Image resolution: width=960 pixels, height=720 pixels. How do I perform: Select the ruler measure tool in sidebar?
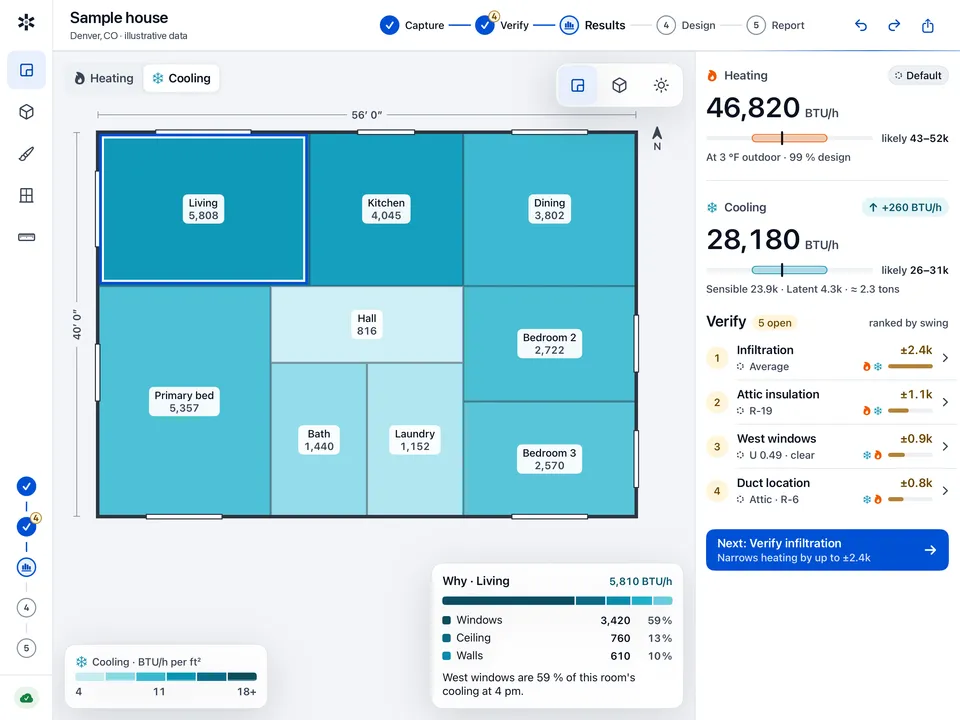pos(26,237)
